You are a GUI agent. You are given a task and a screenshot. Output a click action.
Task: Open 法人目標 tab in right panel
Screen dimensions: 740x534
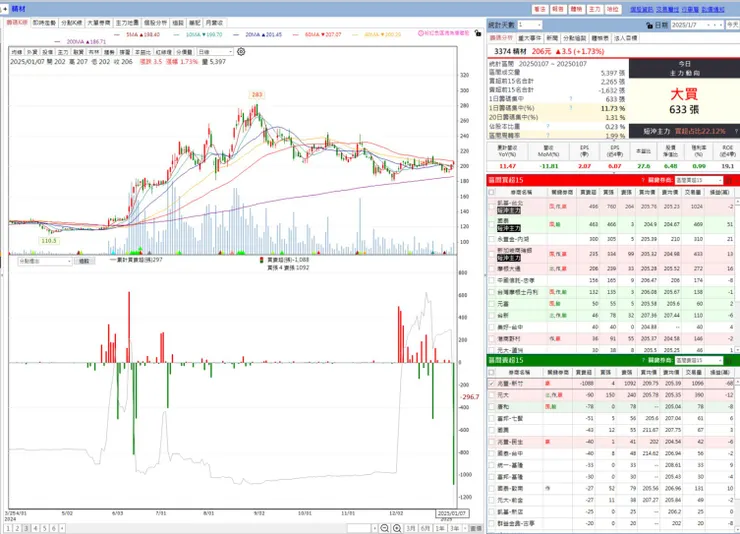626,38
